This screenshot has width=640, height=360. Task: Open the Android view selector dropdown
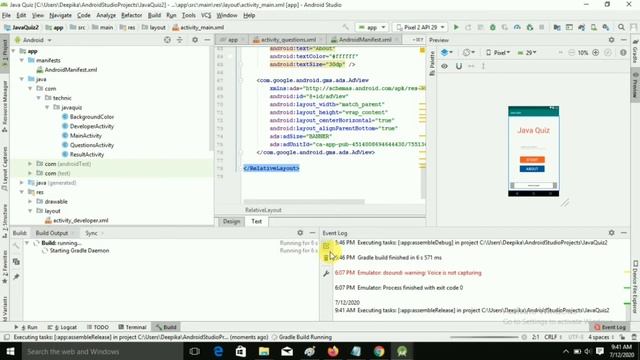33,40
